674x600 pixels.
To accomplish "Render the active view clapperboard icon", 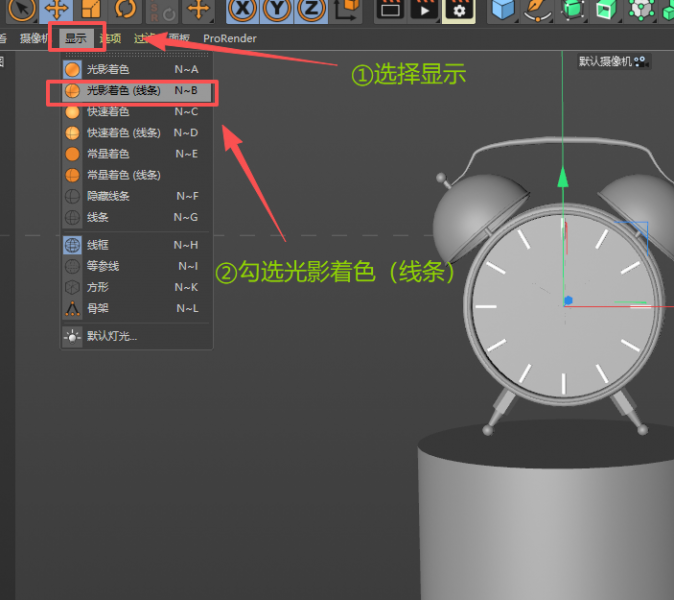I will tap(390, 9).
